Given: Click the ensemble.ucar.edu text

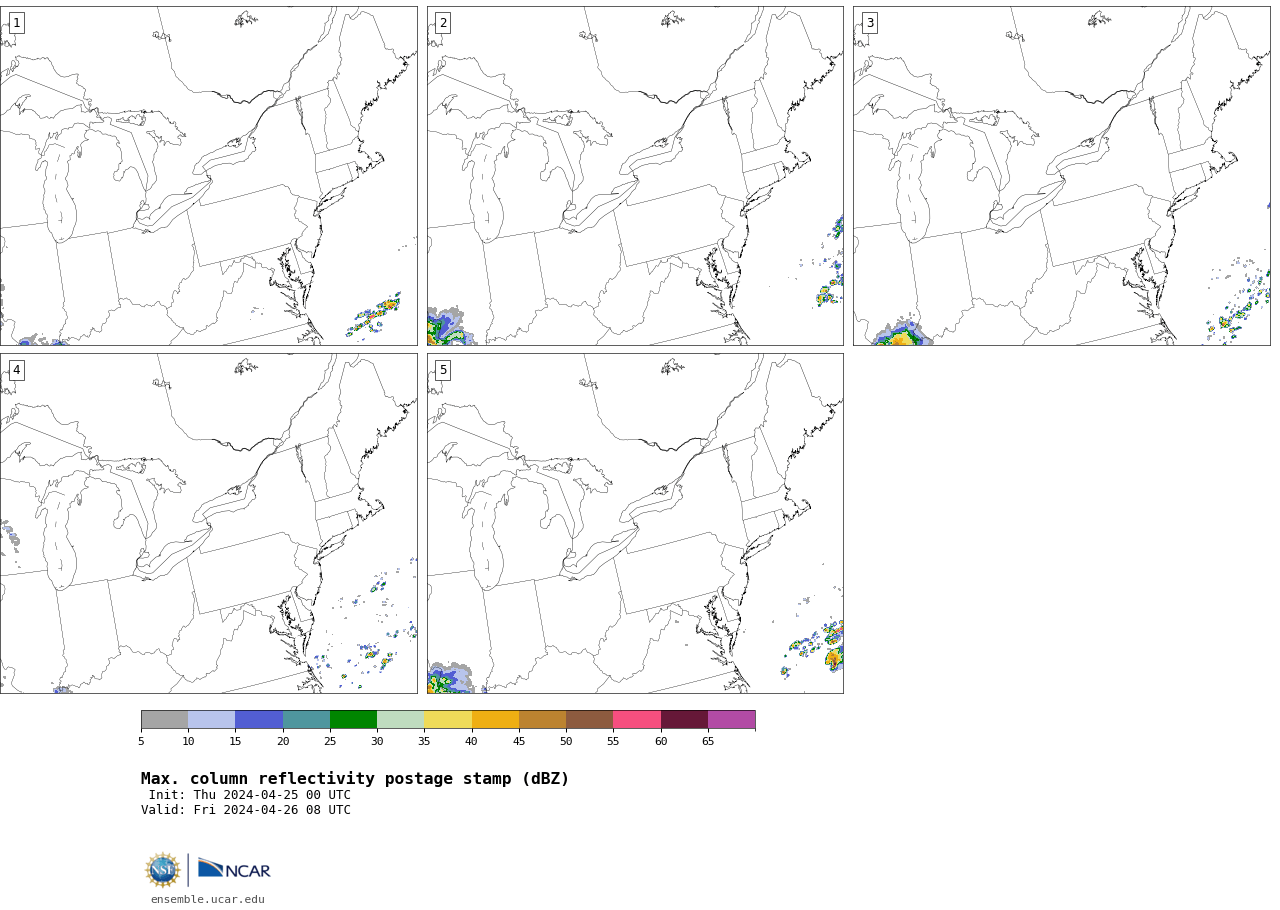Looking at the screenshot, I should (208, 899).
